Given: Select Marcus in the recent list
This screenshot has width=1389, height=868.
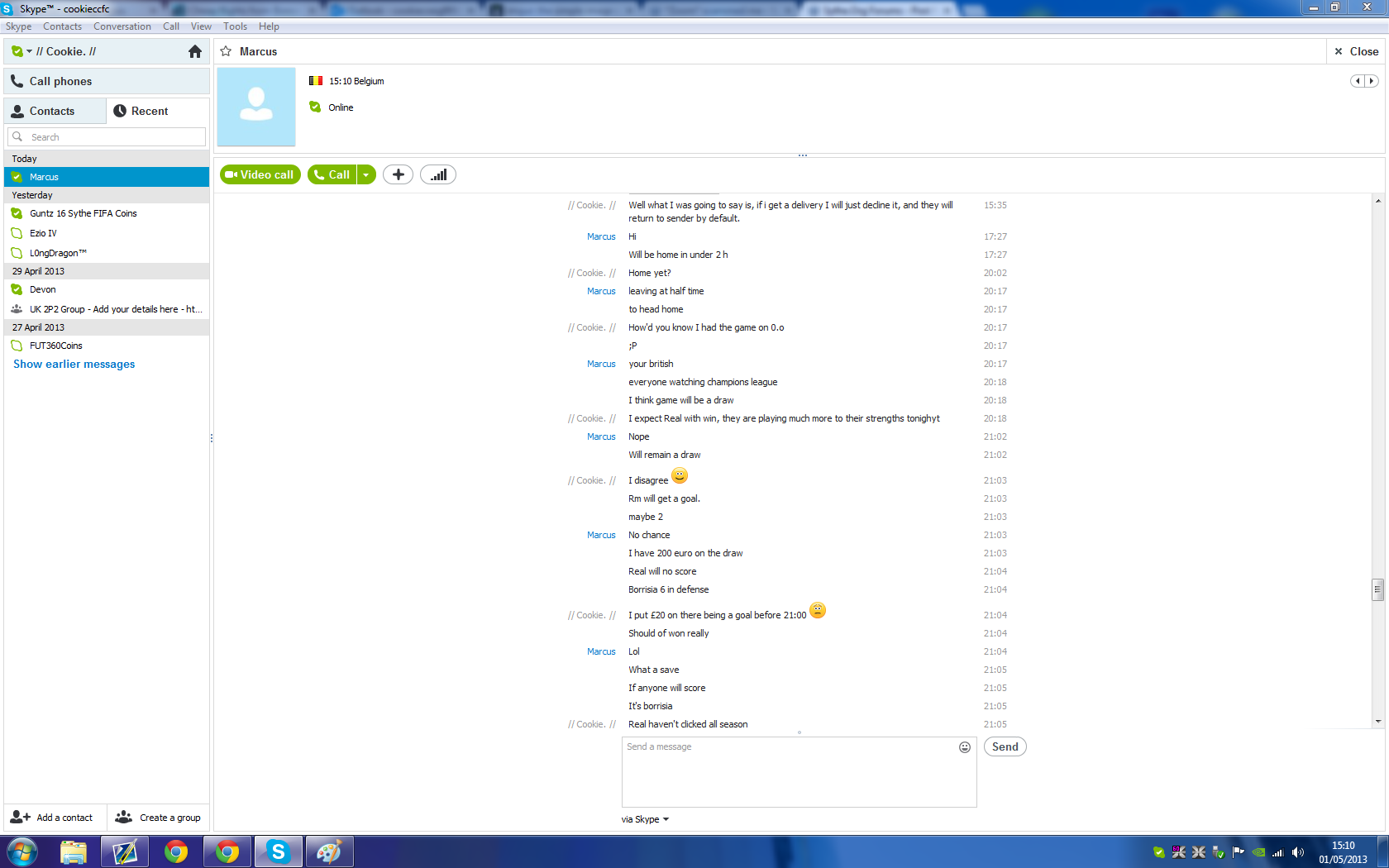Looking at the screenshot, I should (x=107, y=177).
